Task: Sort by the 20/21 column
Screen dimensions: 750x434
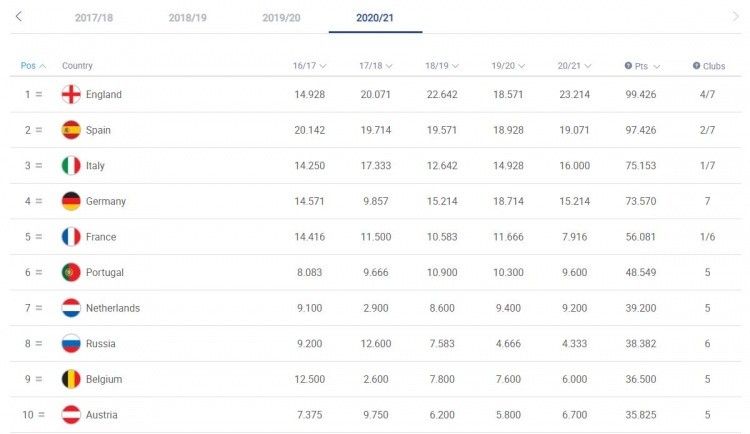Action: click(x=574, y=66)
